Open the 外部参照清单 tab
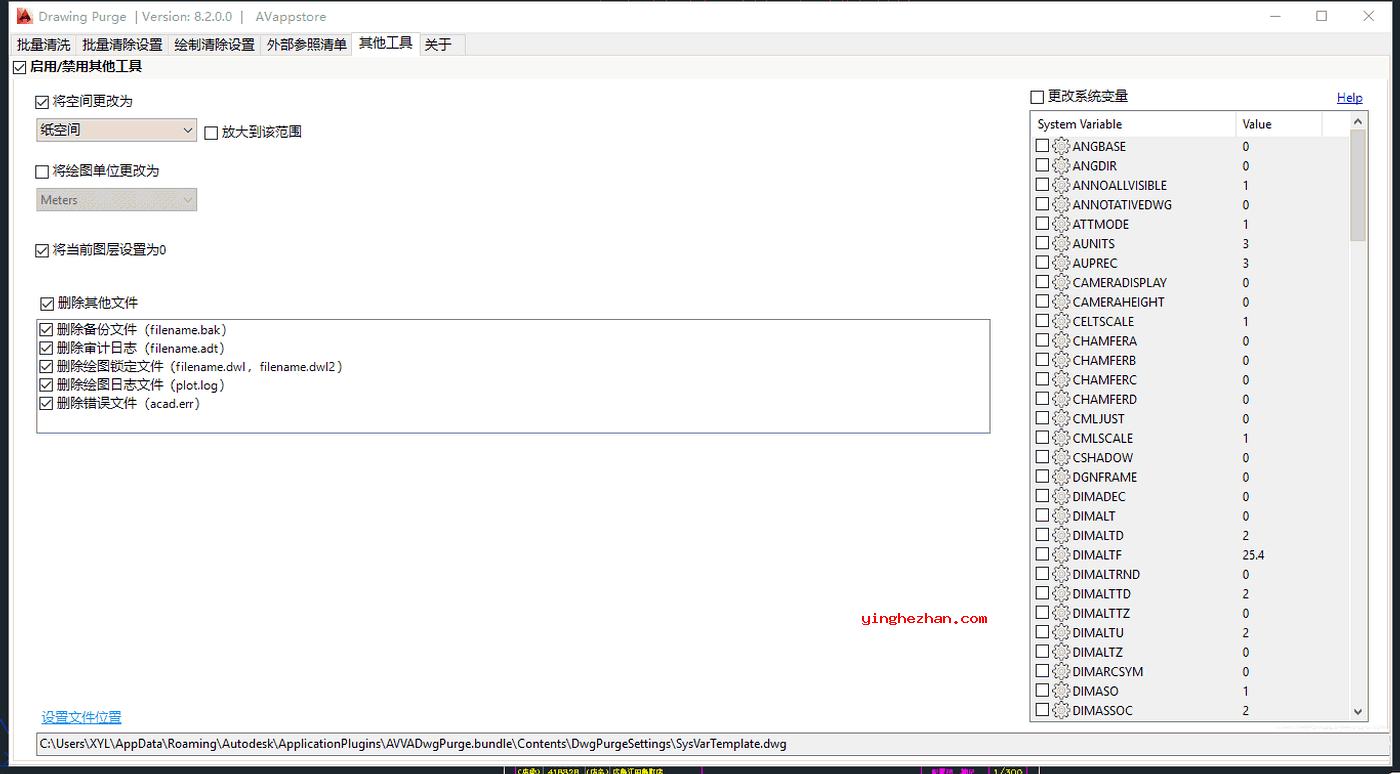 pos(306,45)
